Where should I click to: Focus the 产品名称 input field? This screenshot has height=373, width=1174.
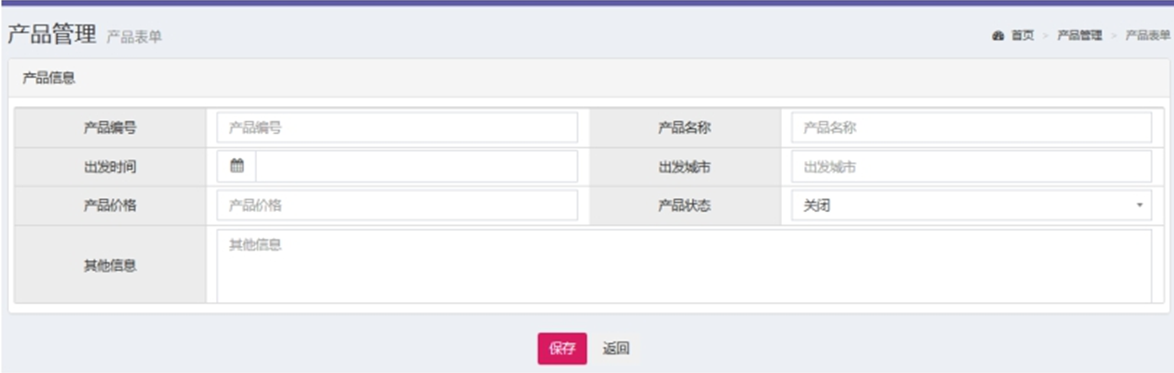tap(971, 127)
